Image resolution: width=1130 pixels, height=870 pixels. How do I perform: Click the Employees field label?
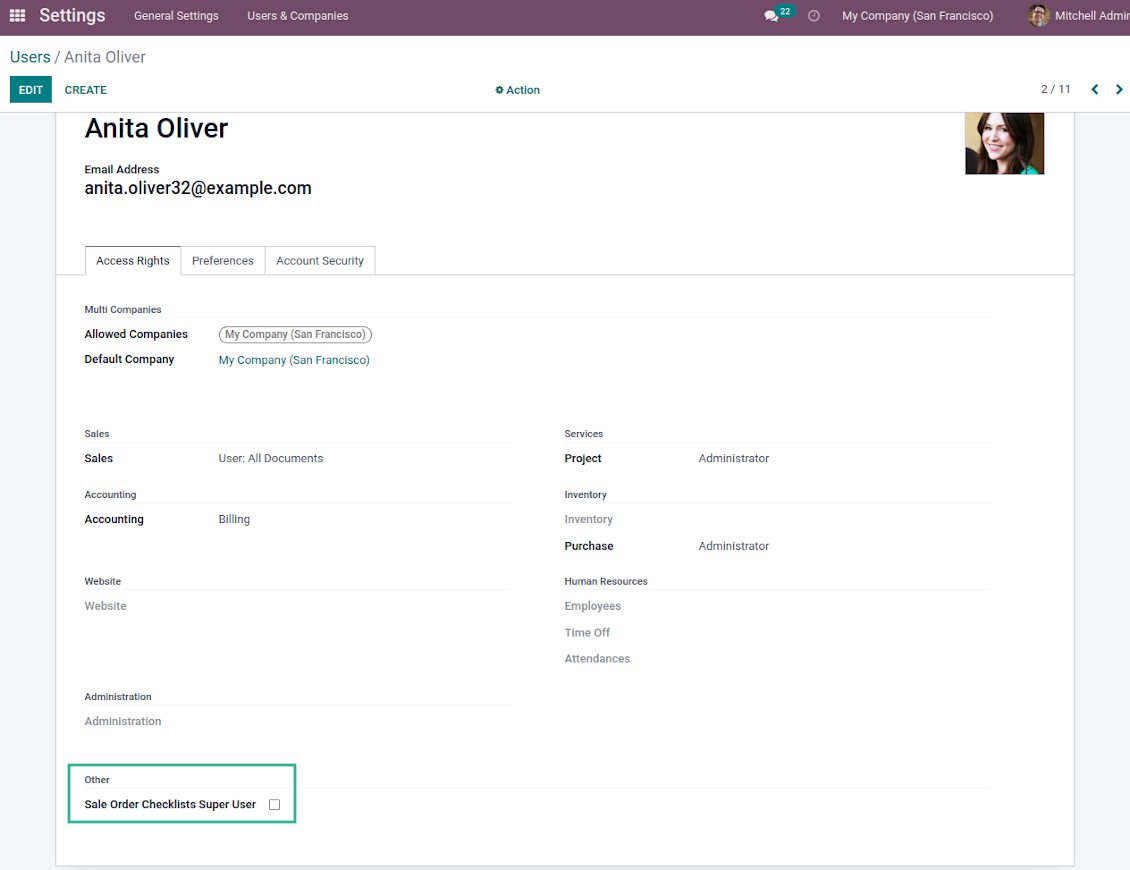click(x=592, y=606)
